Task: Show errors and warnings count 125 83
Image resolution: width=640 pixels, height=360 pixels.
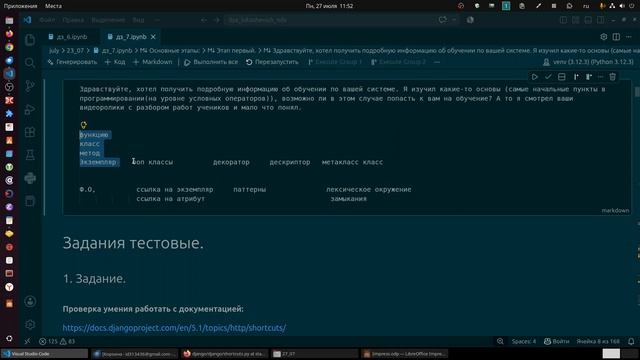Action: pyautogui.click(x=57, y=341)
